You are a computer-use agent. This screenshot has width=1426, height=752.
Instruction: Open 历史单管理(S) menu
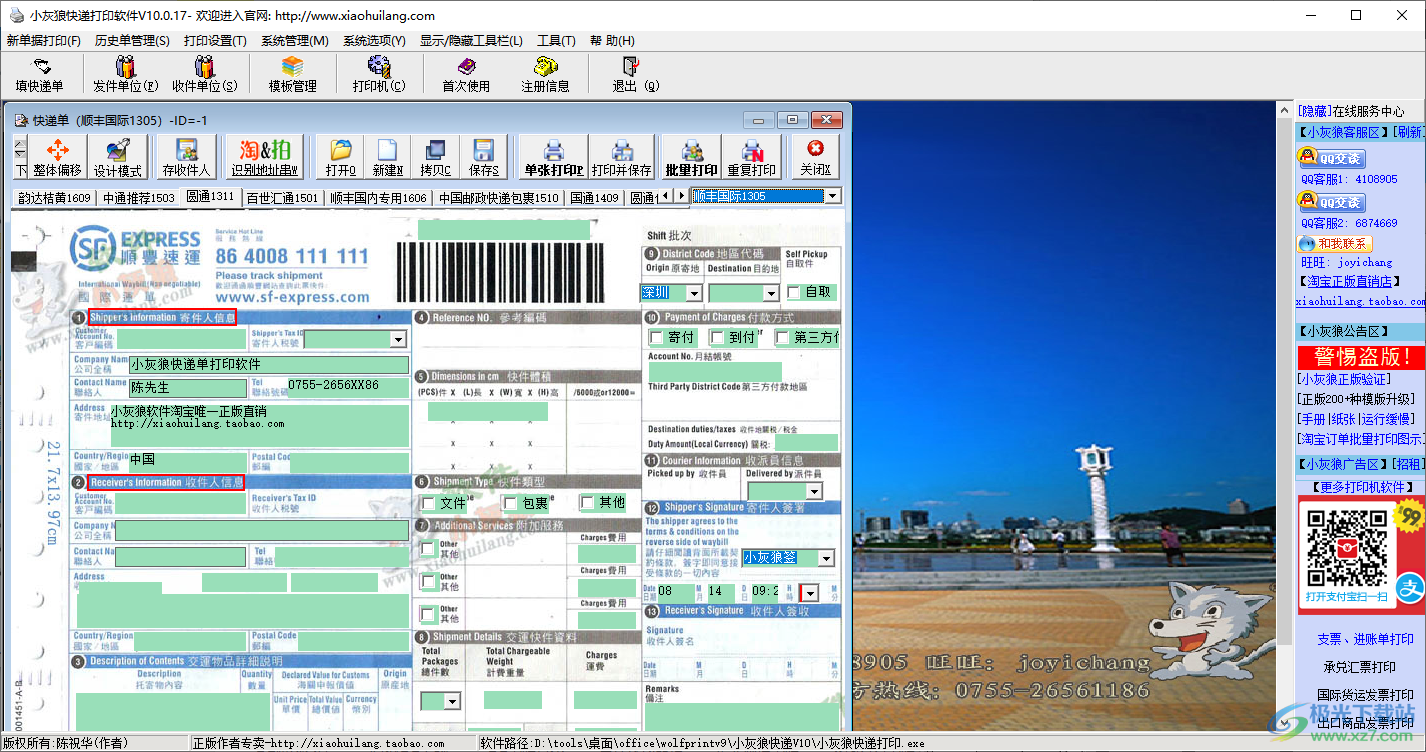point(132,41)
